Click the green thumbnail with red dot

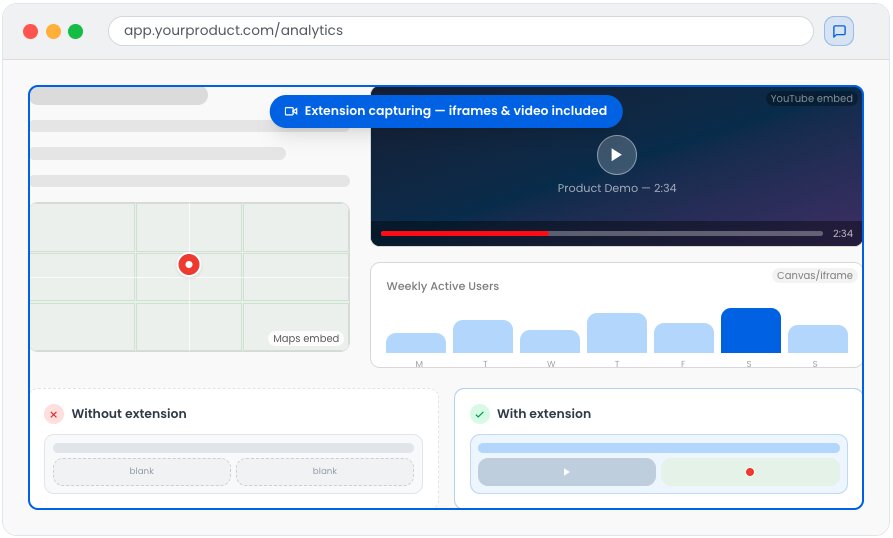pyautogui.click(x=750, y=472)
